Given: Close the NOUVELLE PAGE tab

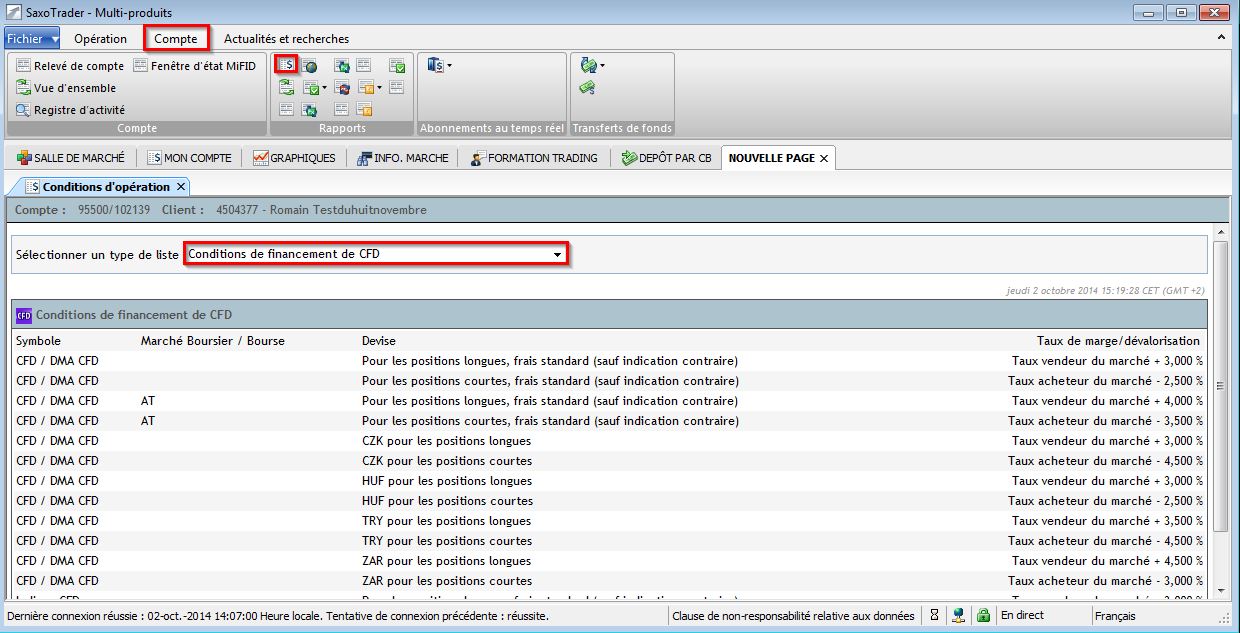Looking at the screenshot, I should click(x=824, y=158).
